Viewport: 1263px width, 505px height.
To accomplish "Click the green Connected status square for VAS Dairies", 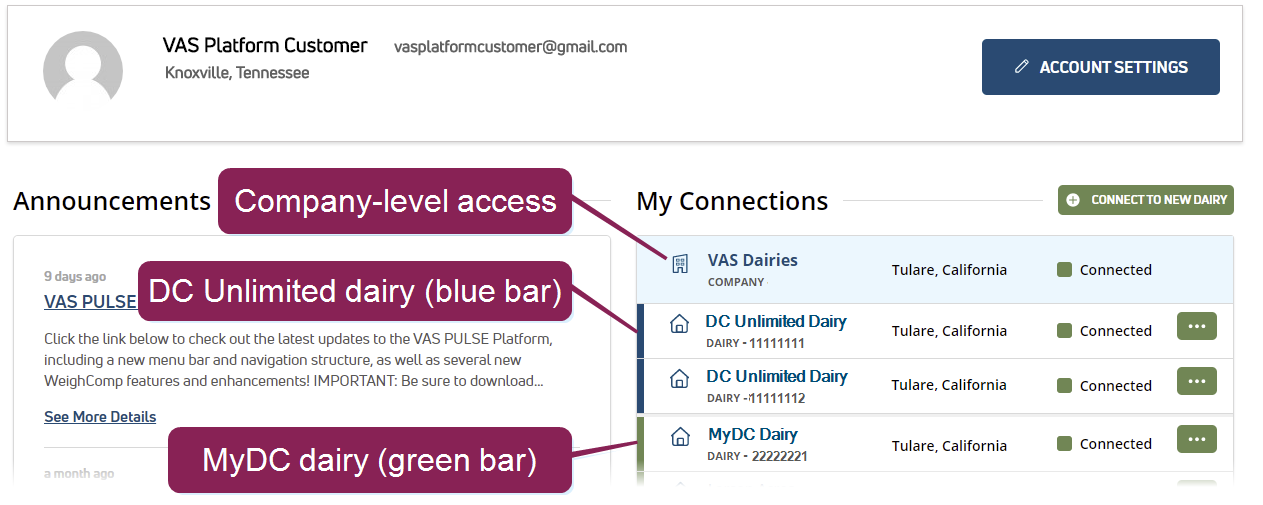I will pyautogui.click(x=1064, y=269).
